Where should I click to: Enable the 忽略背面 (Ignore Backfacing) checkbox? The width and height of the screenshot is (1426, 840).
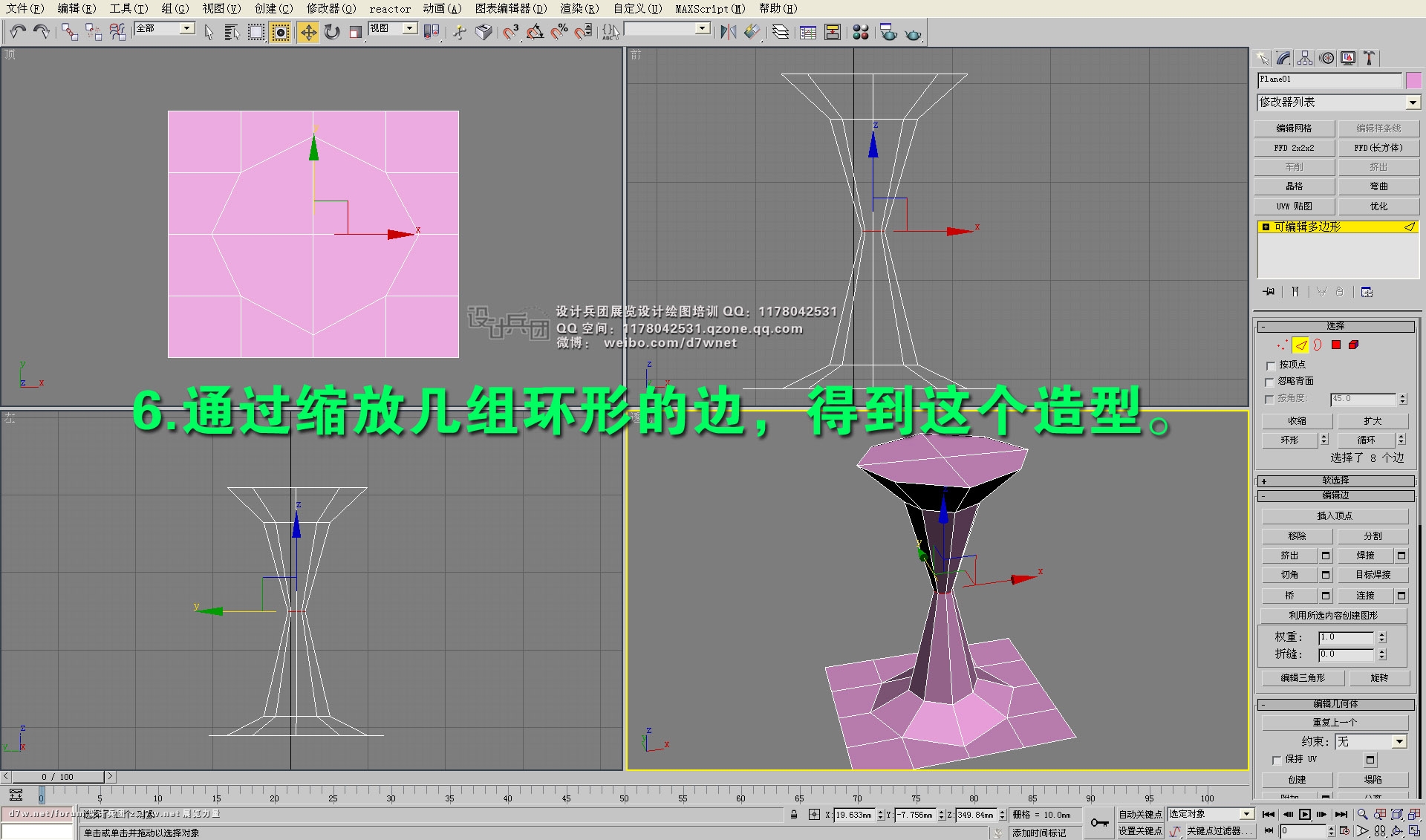tap(1270, 381)
